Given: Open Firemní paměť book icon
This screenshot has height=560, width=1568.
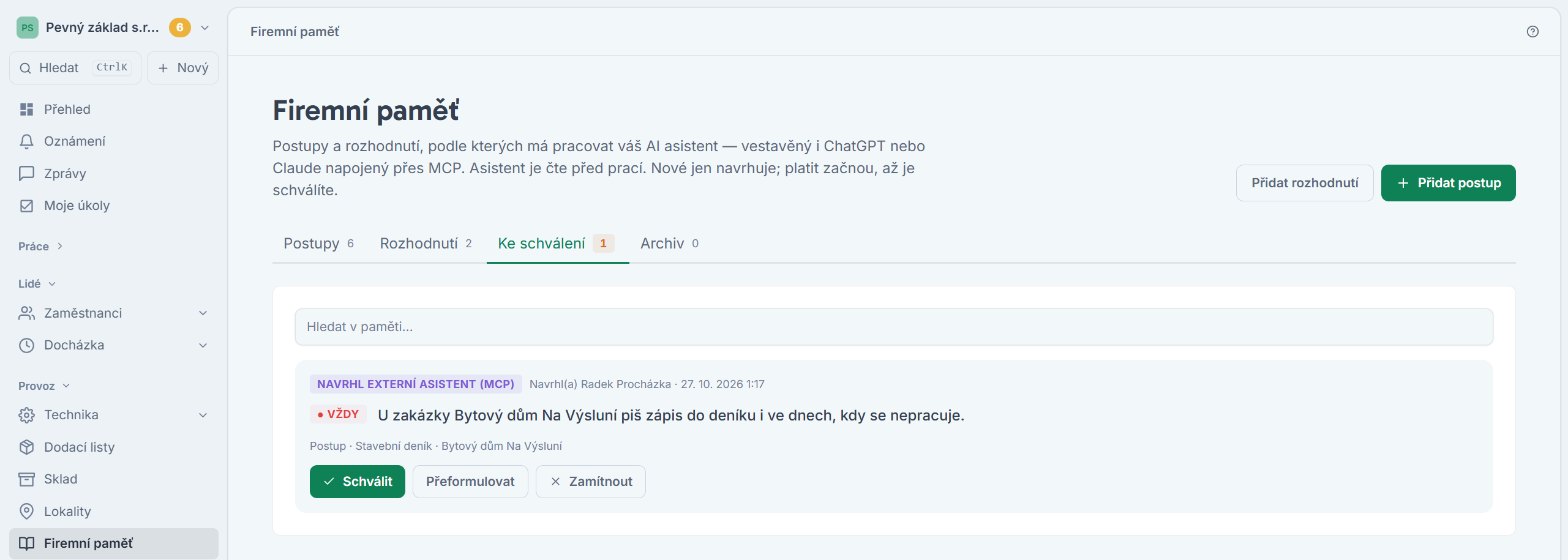Looking at the screenshot, I should pos(27,544).
